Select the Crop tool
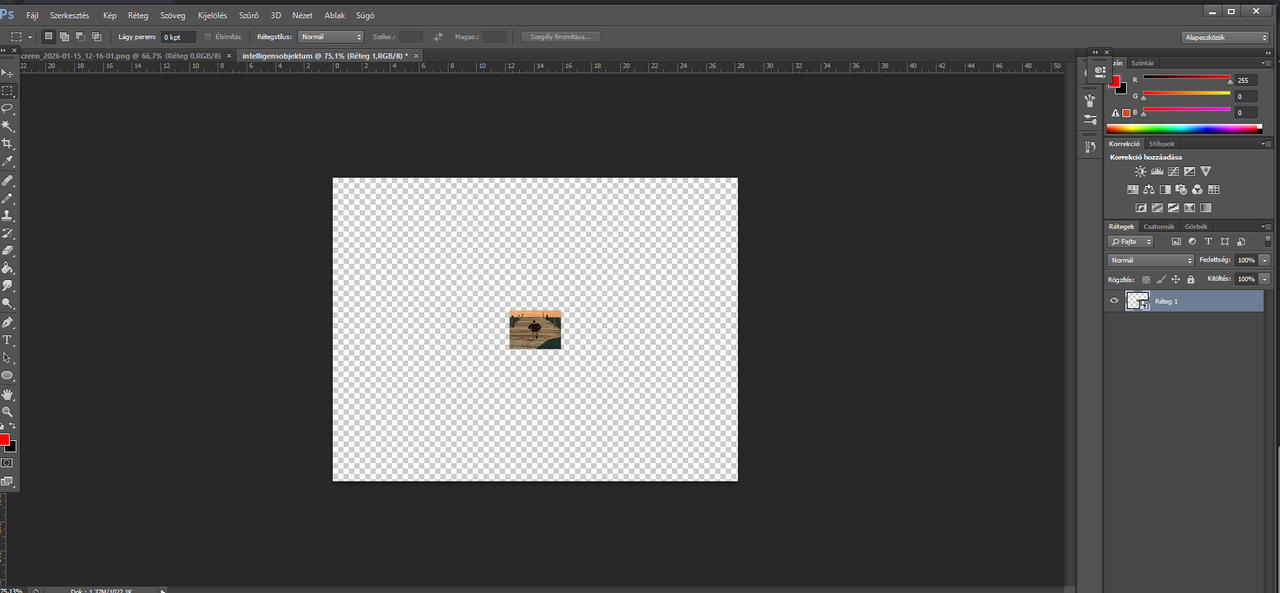 coord(7,145)
